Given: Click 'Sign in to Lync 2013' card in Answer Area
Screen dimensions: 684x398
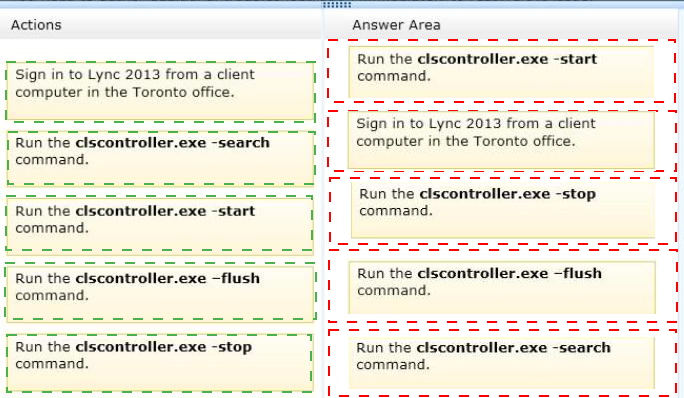Looking at the screenshot, I should pos(501,140).
